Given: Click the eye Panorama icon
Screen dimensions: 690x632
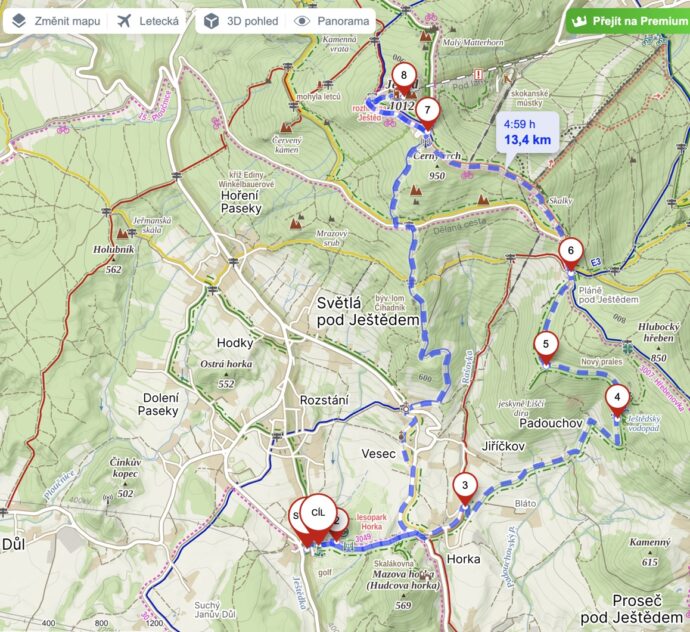Looking at the screenshot, I should pyautogui.click(x=301, y=21).
